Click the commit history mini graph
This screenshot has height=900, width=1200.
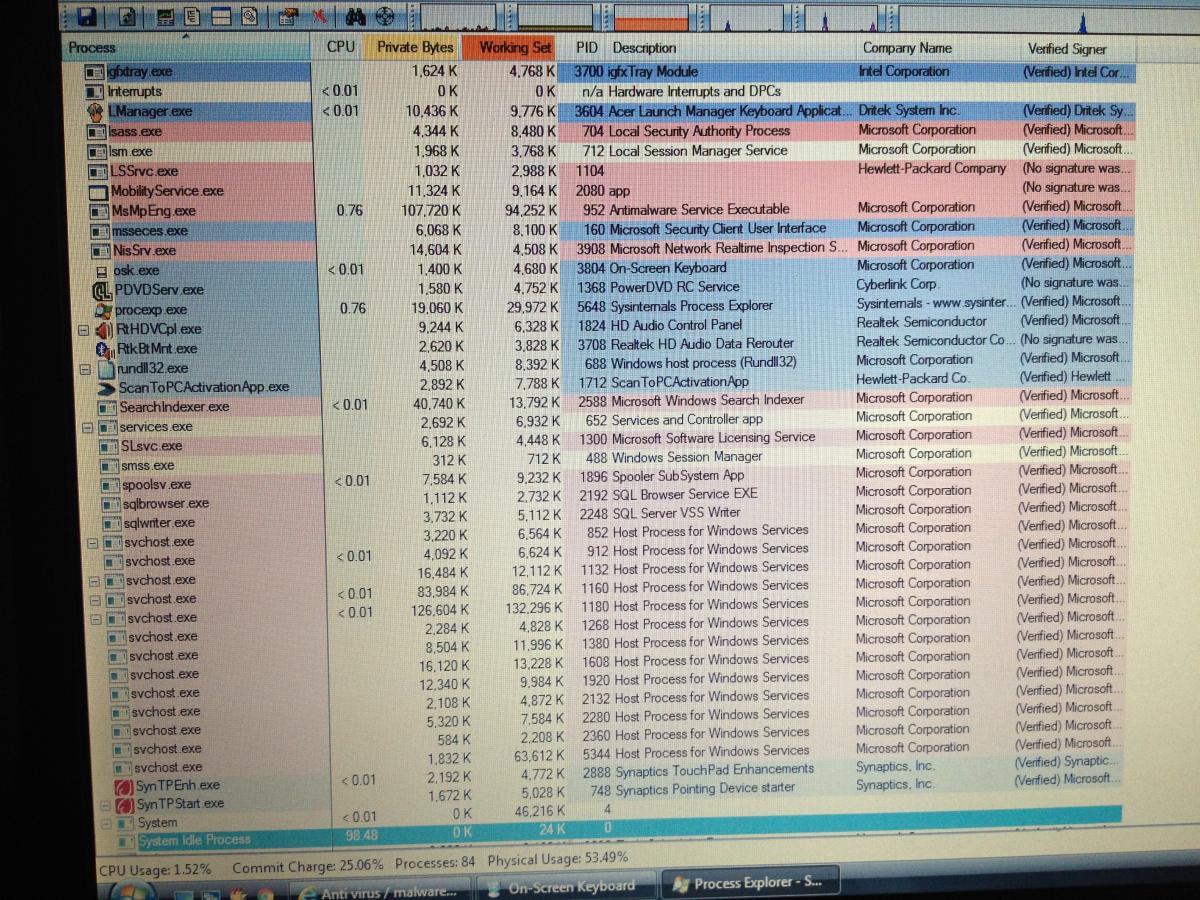(x=555, y=15)
